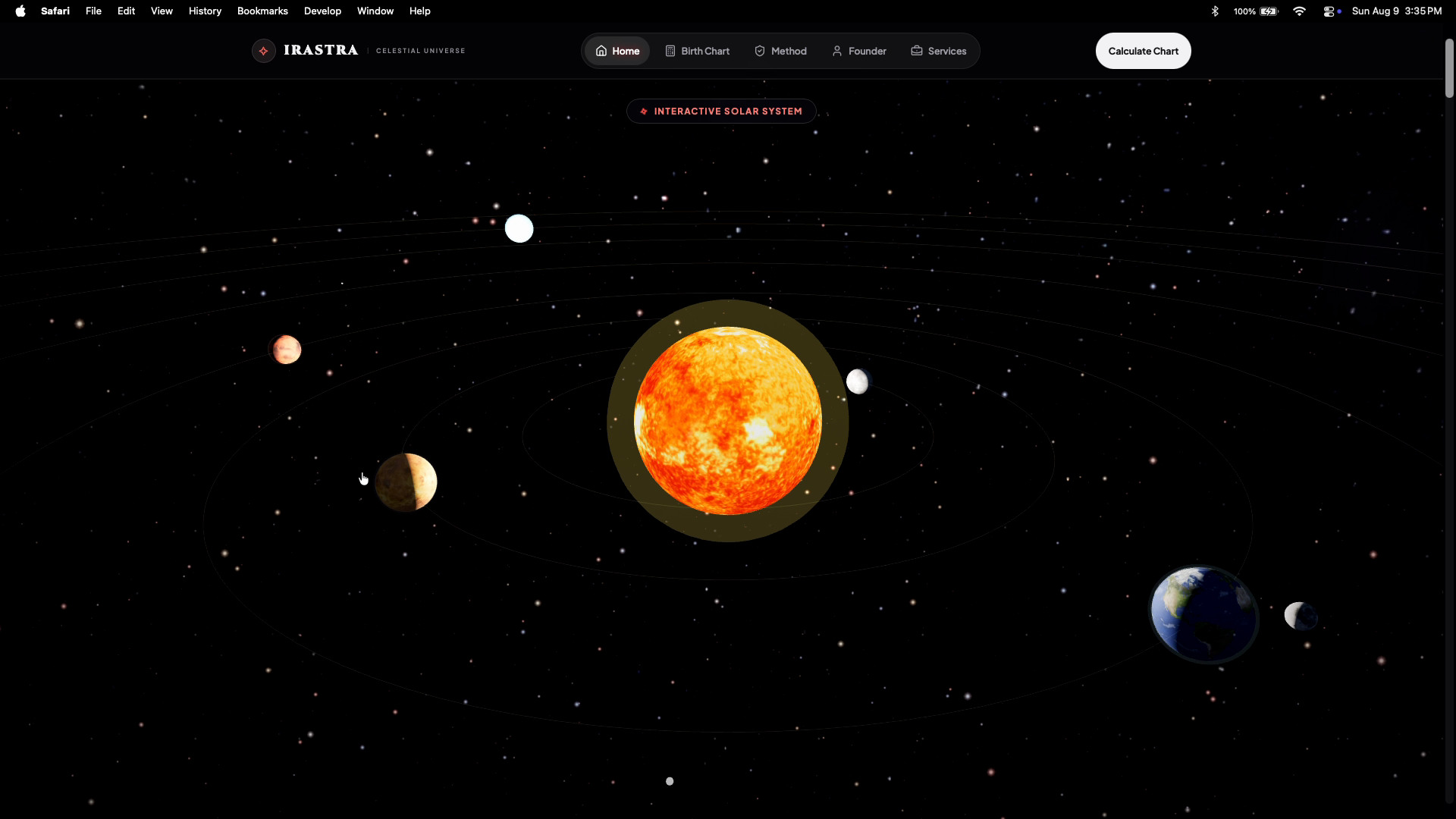Open the Edit menu
The height and width of the screenshot is (819, 1456).
point(126,11)
